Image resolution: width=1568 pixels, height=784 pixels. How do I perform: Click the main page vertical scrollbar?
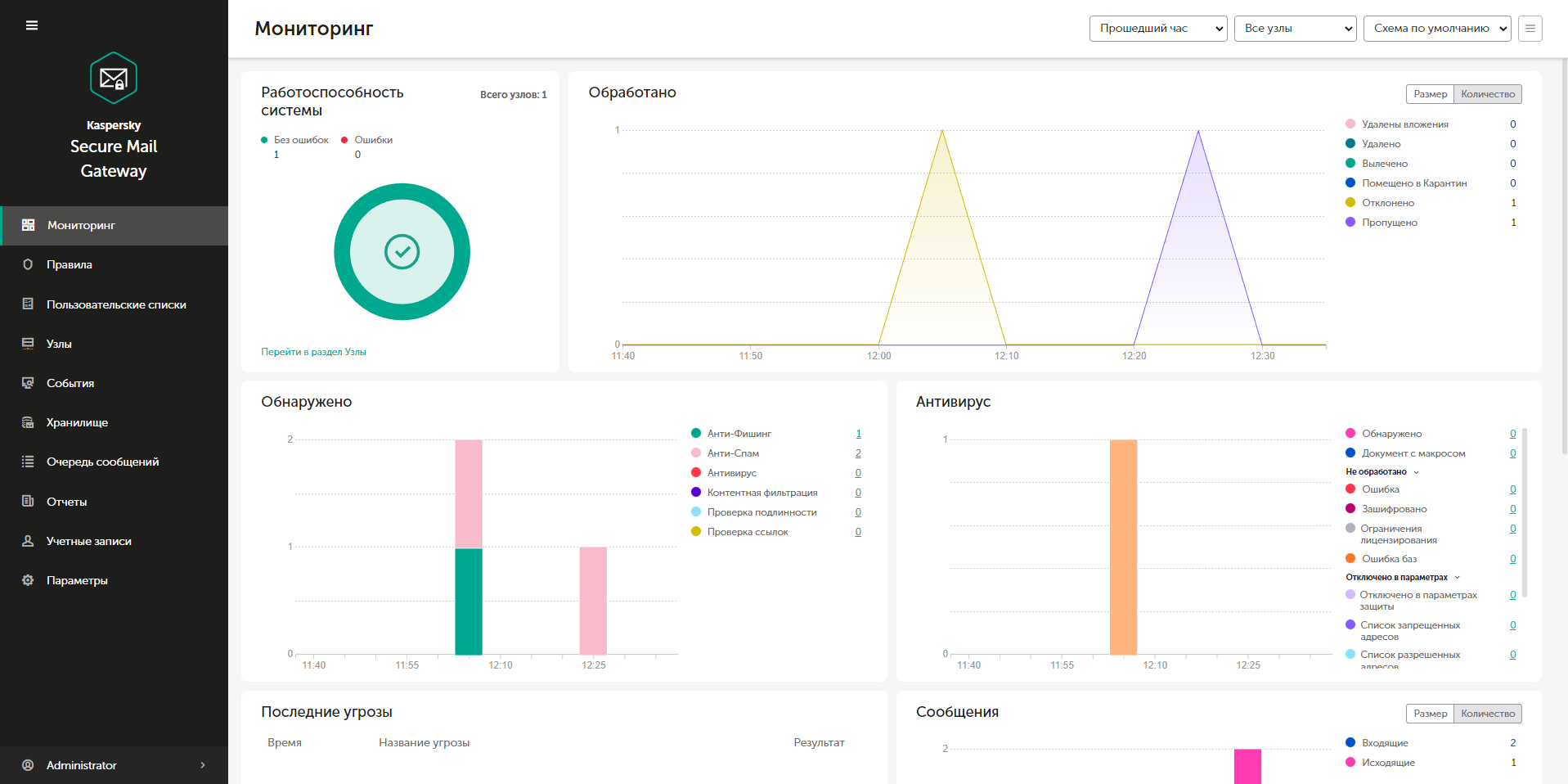(1565, 258)
